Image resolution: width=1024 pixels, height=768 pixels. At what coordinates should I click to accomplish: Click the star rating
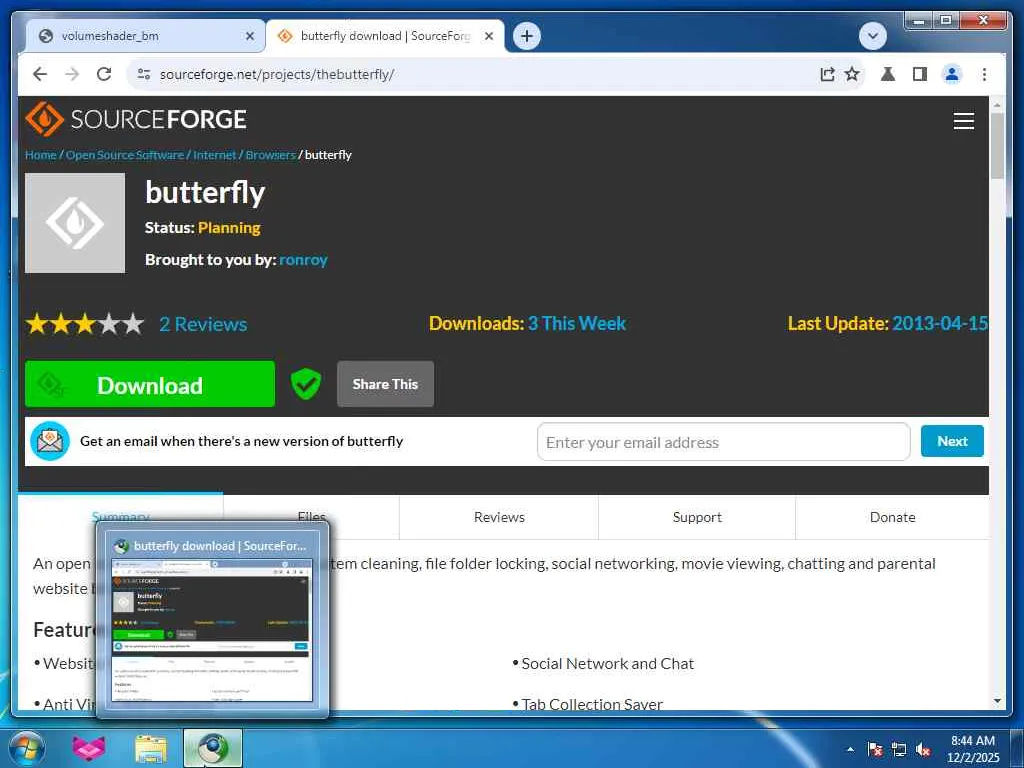point(85,324)
